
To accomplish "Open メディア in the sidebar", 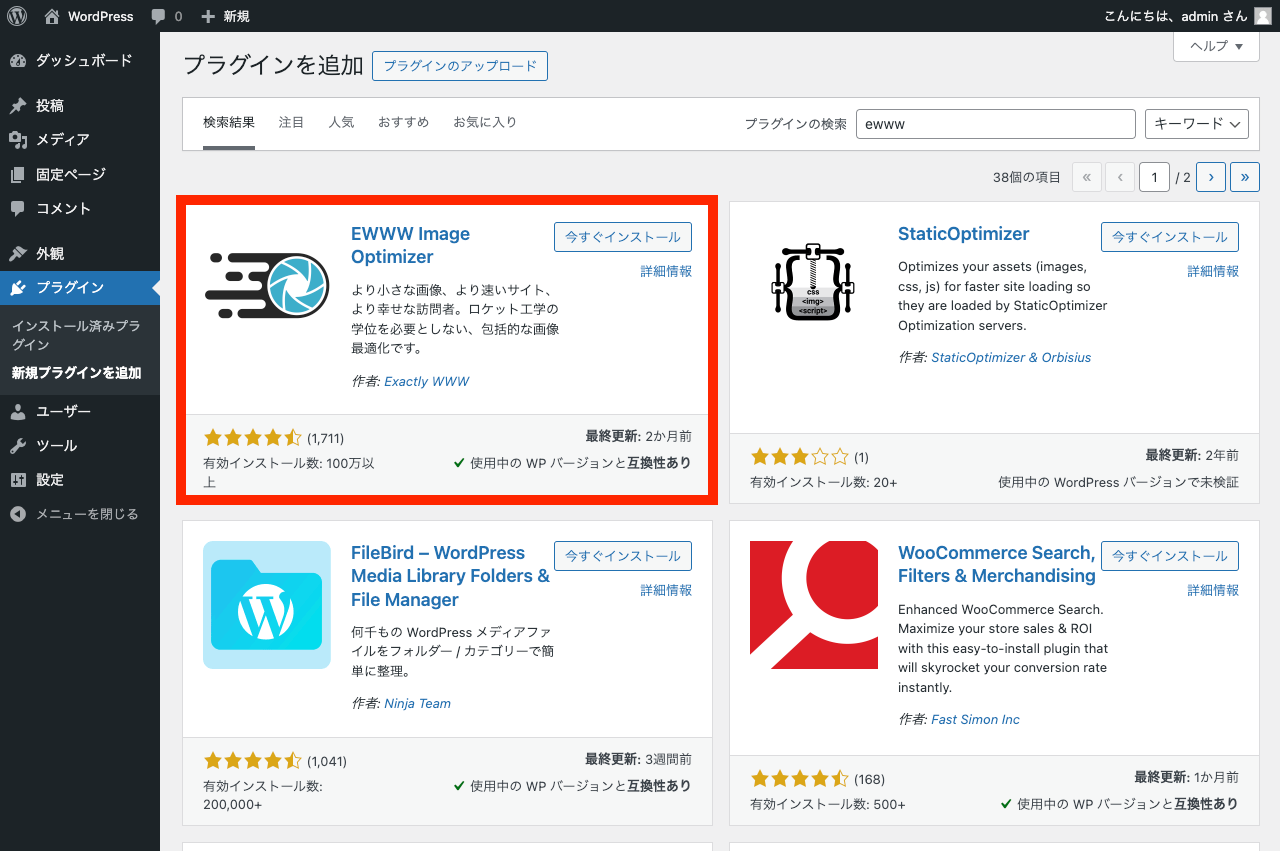I will click(x=80, y=140).
